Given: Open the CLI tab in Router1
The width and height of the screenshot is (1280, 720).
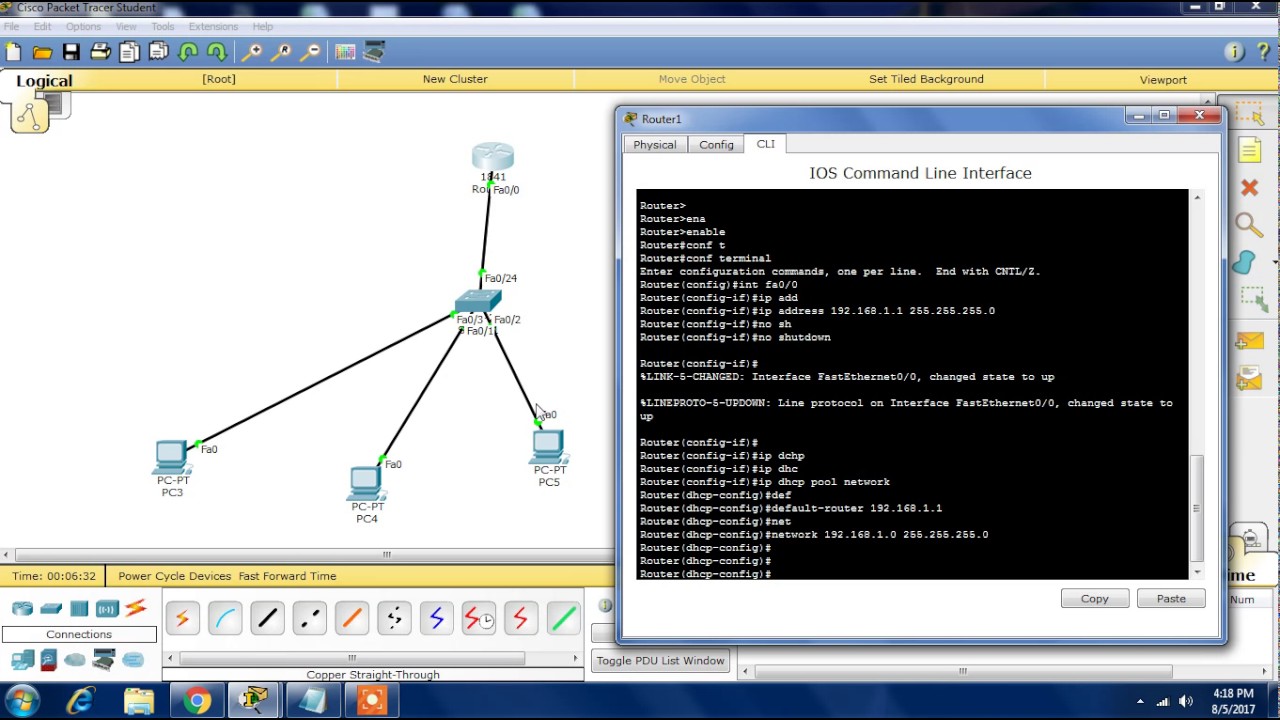Looking at the screenshot, I should click(x=765, y=144).
